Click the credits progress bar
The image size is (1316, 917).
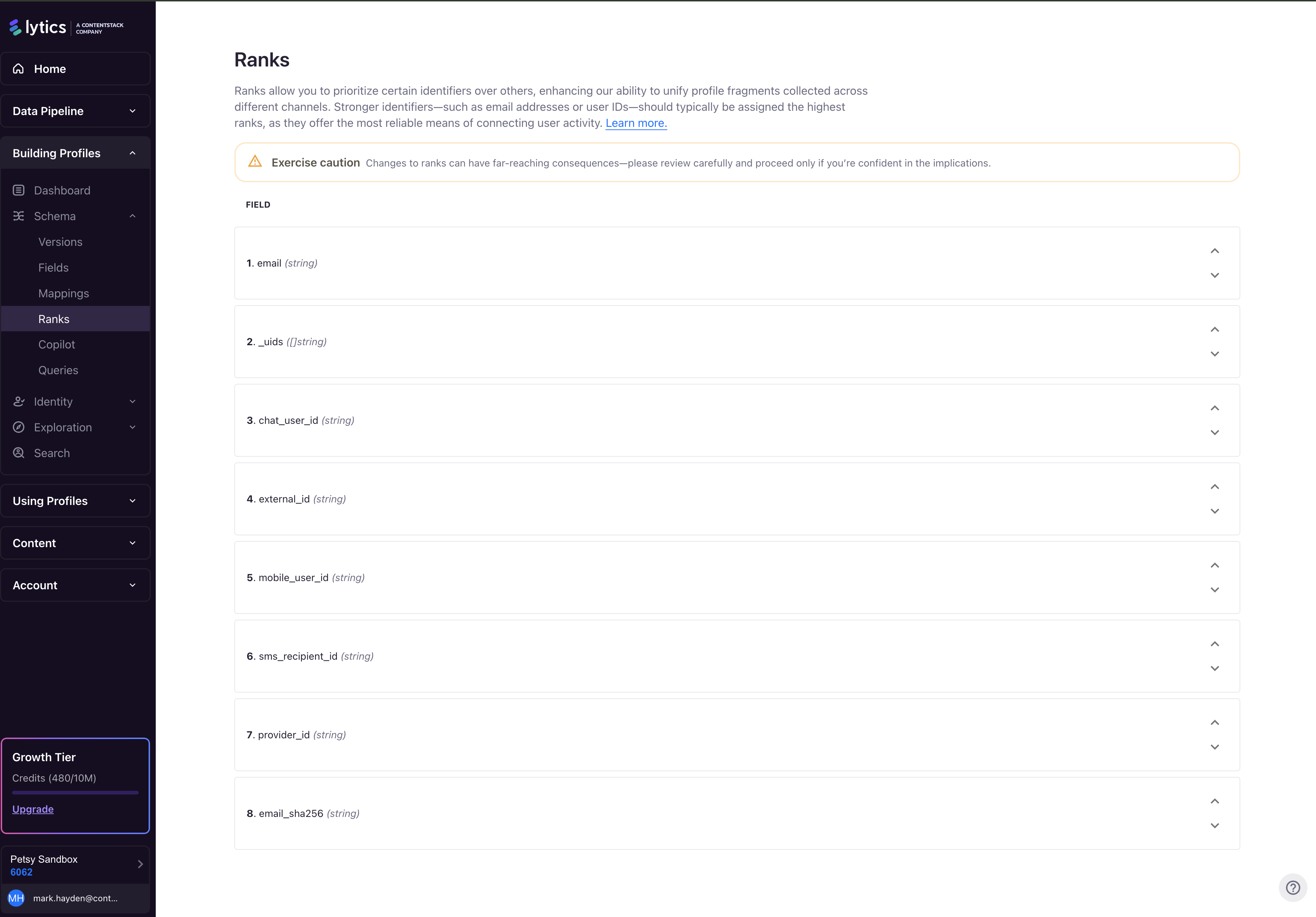75,793
